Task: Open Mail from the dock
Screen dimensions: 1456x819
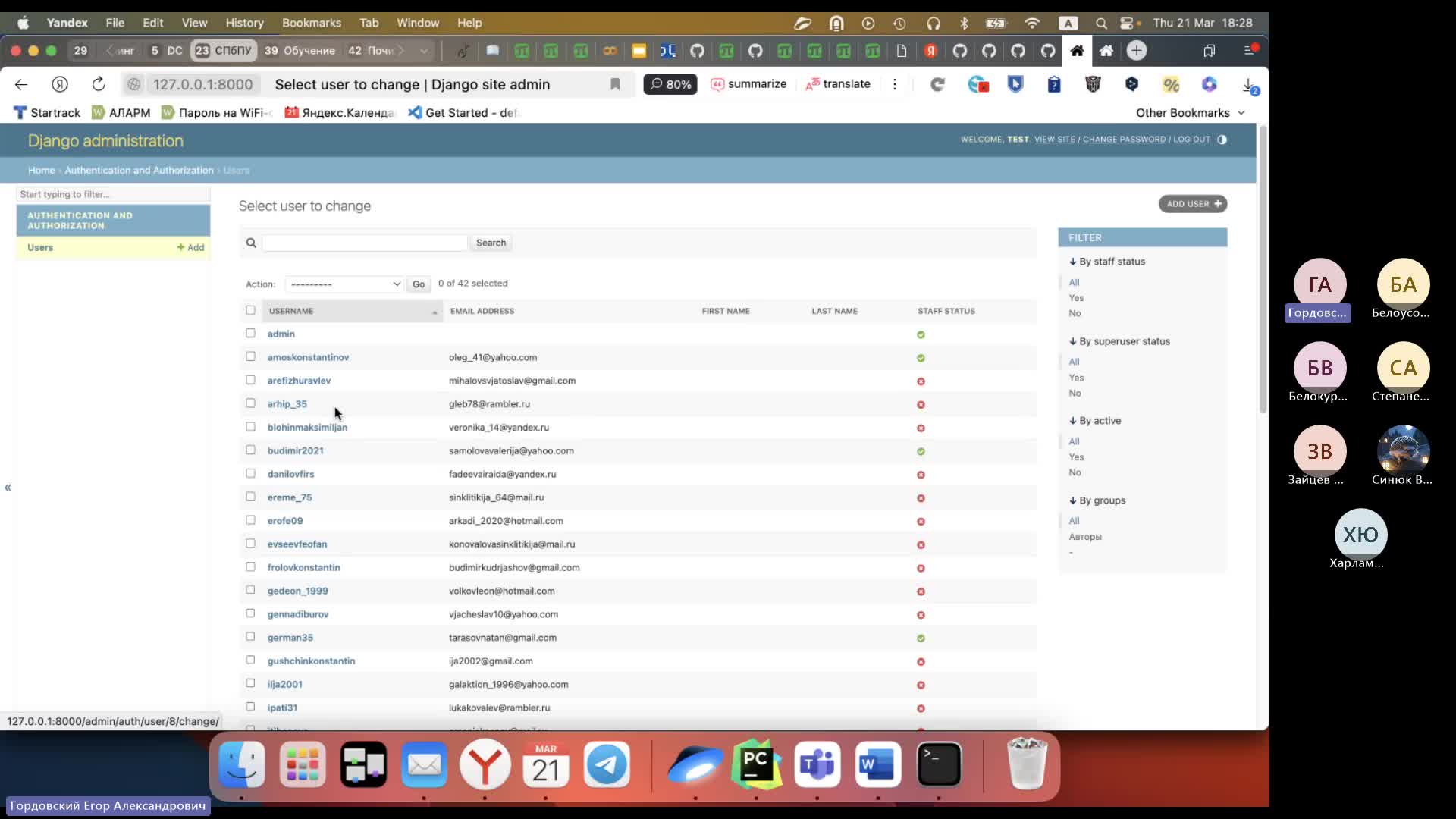Action: click(x=425, y=764)
